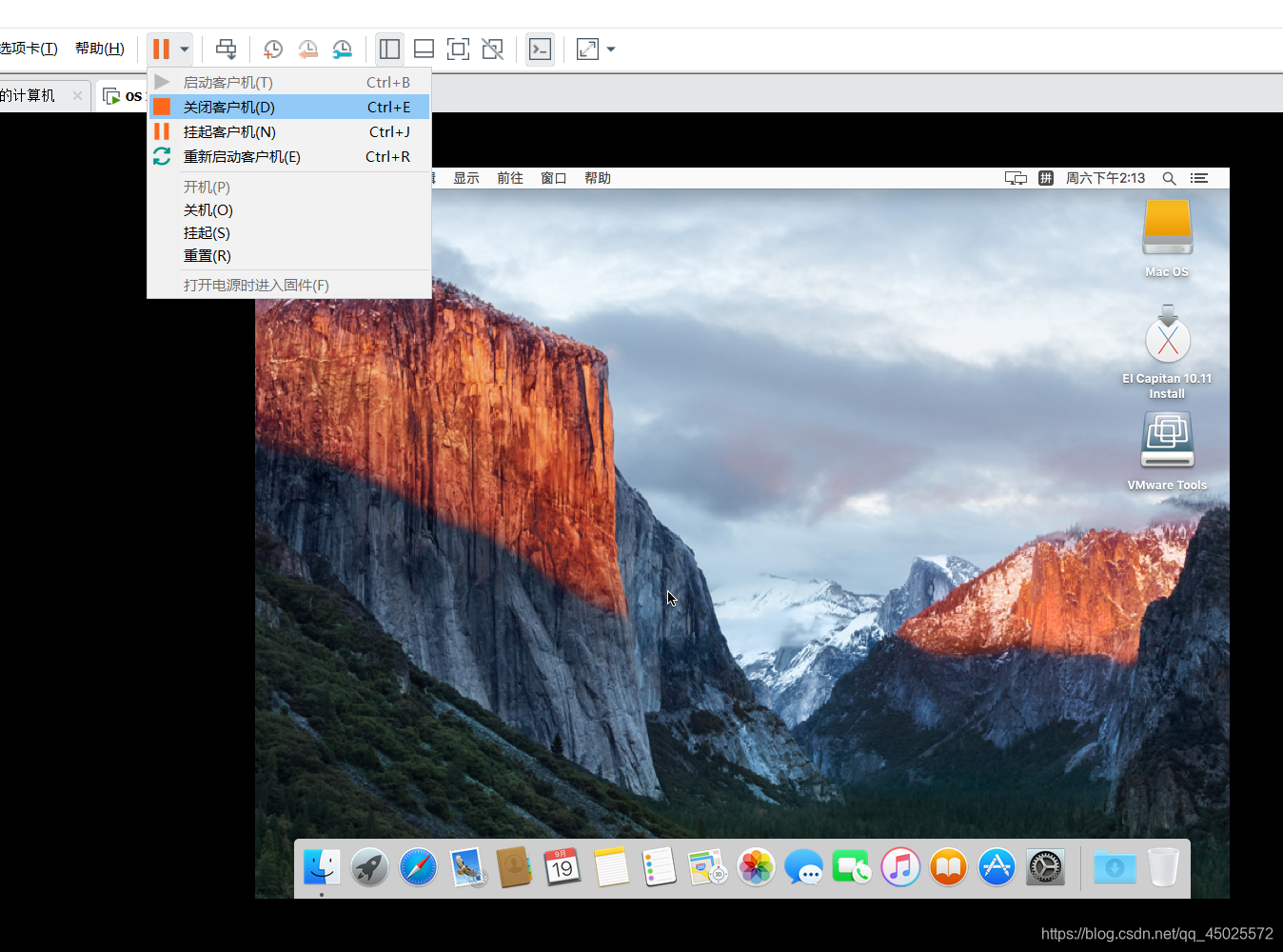Open Notes from the dock
Viewport: 1283px width, 952px height.
click(611, 867)
